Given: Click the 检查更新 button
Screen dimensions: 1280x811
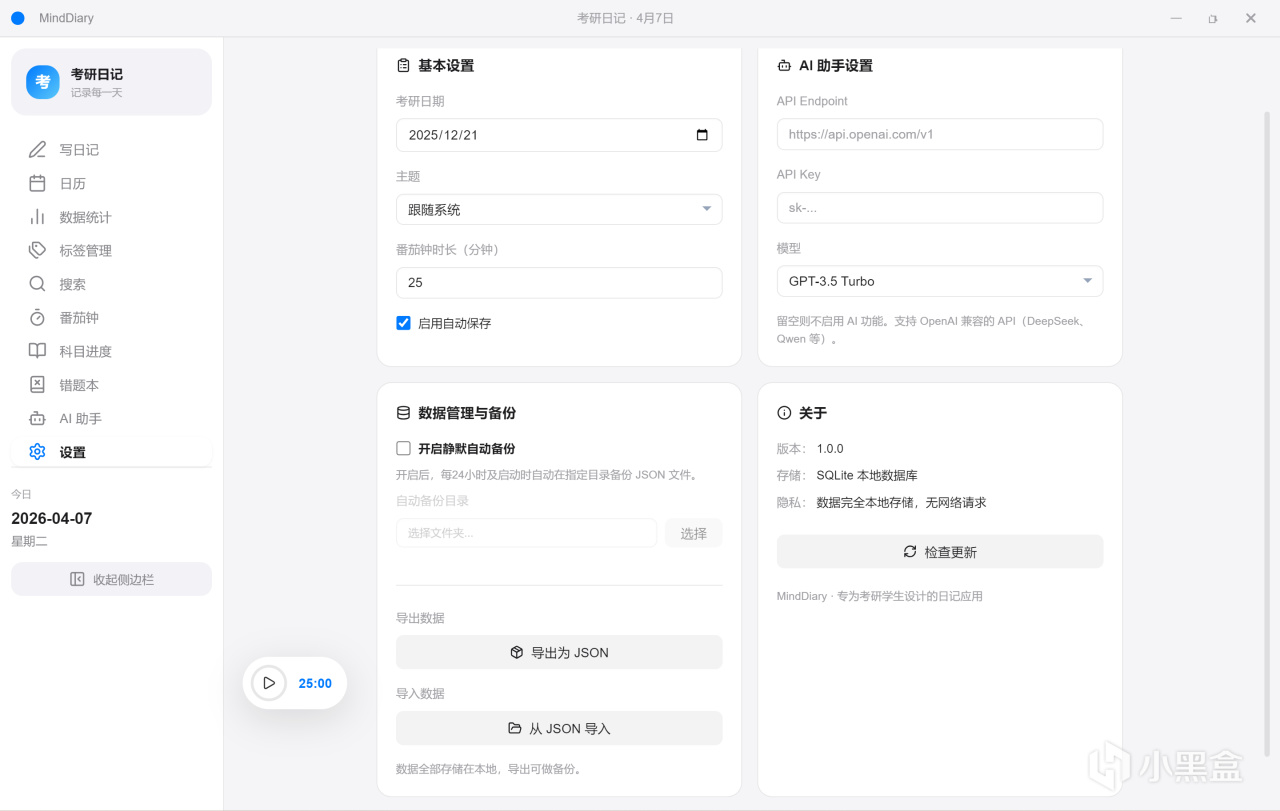Looking at the screenshot, I should (940, 552).
